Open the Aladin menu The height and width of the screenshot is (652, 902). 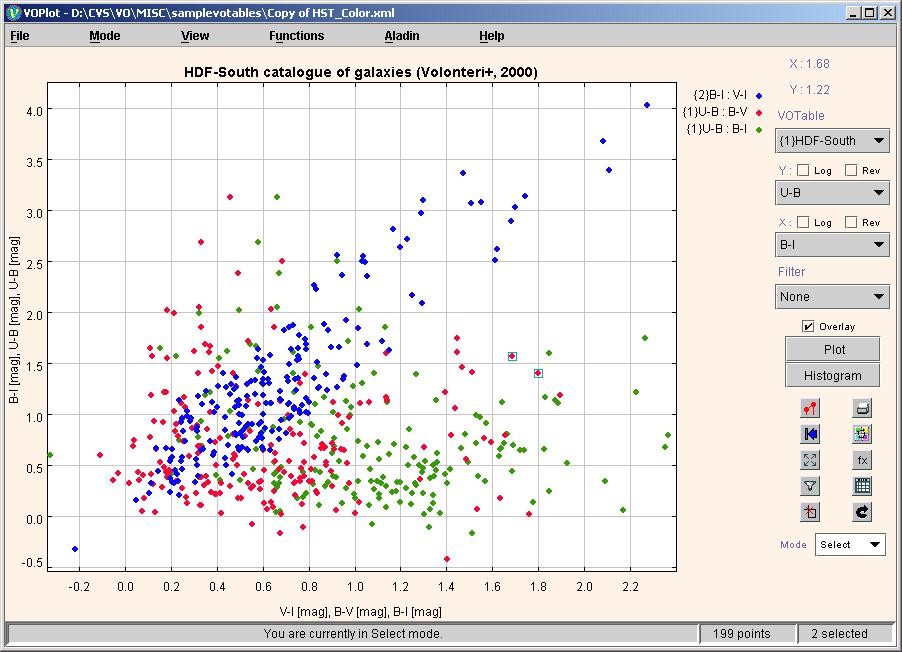point(402,36)
